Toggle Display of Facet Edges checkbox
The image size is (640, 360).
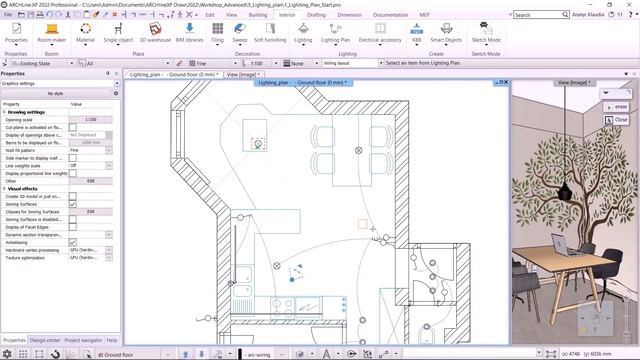(x=73, y=227)
